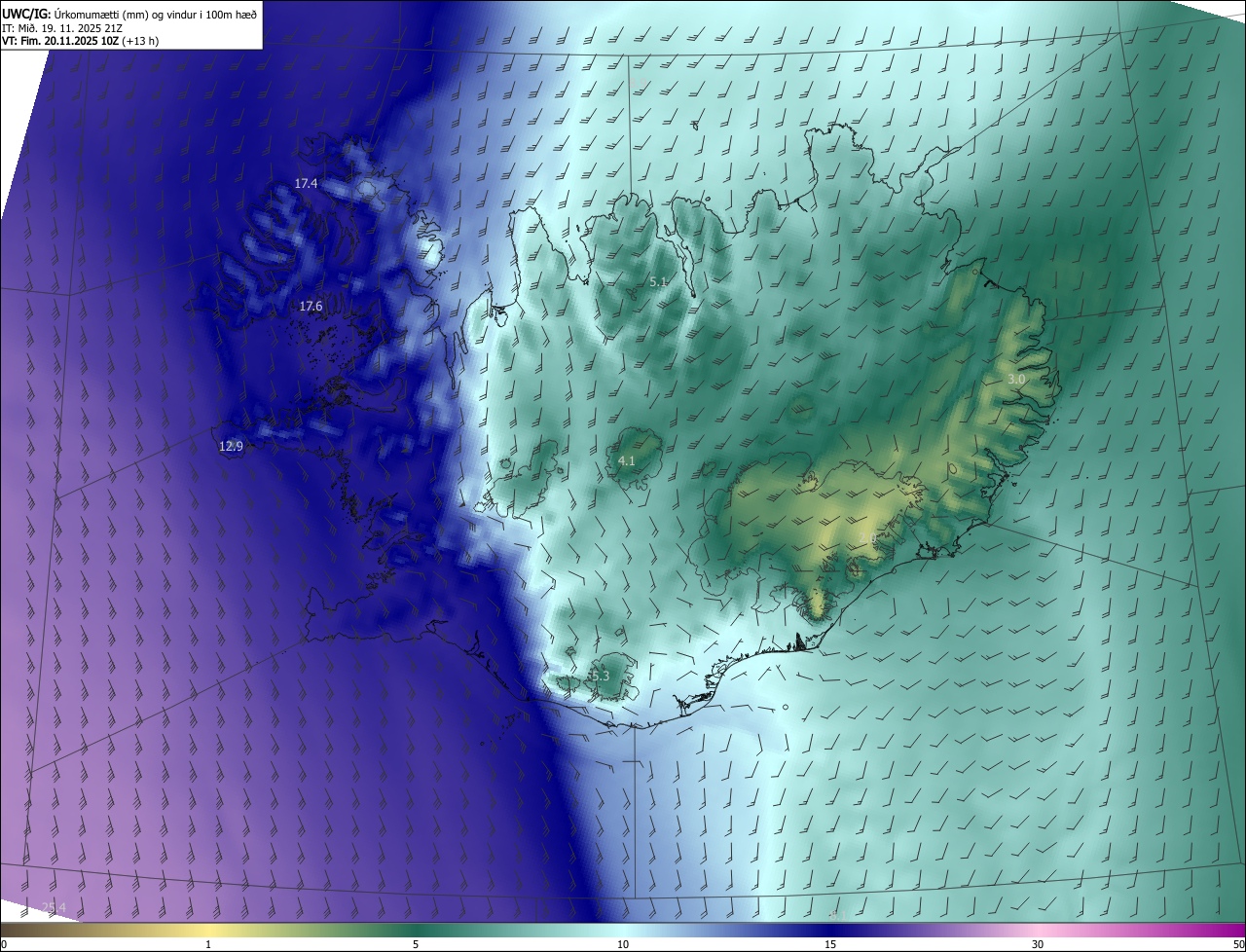Click the colorbar tick label 50

[1238, 944]
